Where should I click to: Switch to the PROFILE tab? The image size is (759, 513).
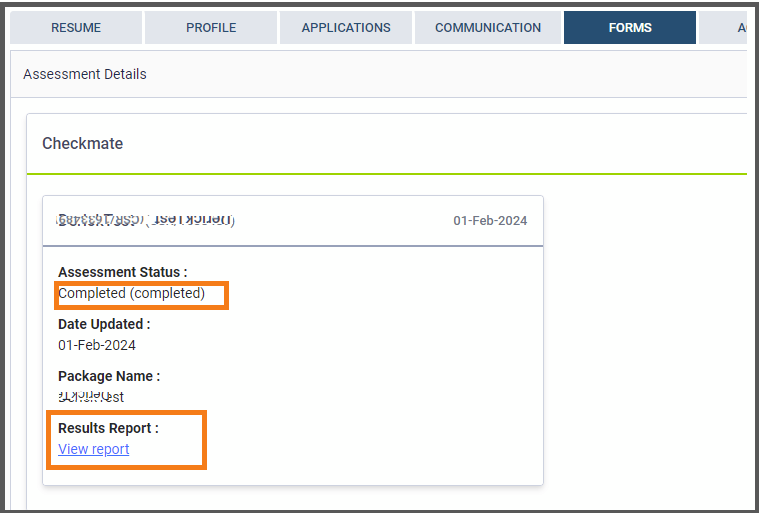(211, 28)
